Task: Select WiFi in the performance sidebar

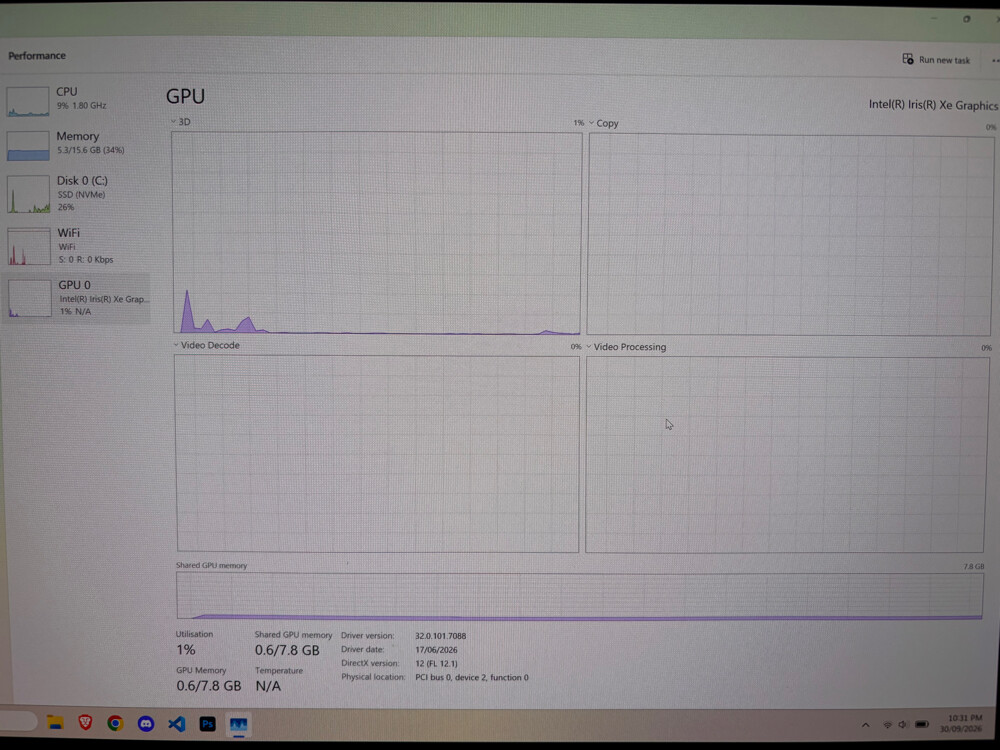Action: click(77, 246)
